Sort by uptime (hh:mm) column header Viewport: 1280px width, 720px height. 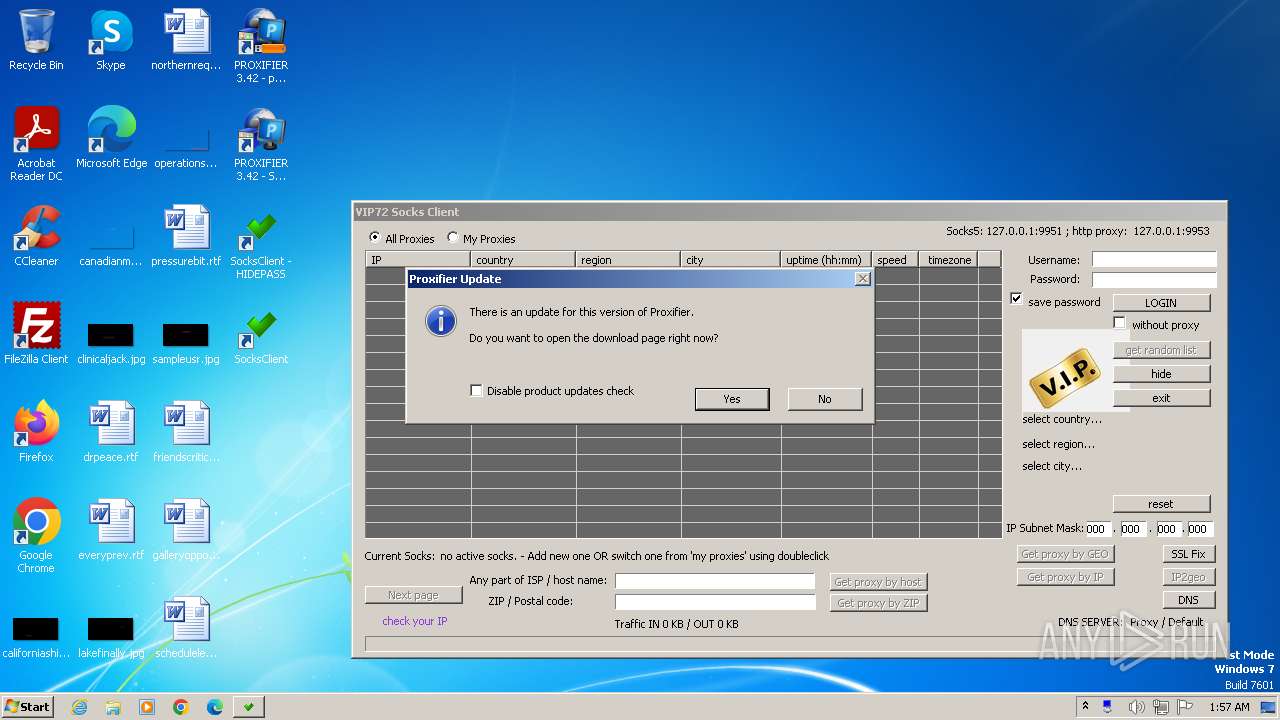pos(826,260)
